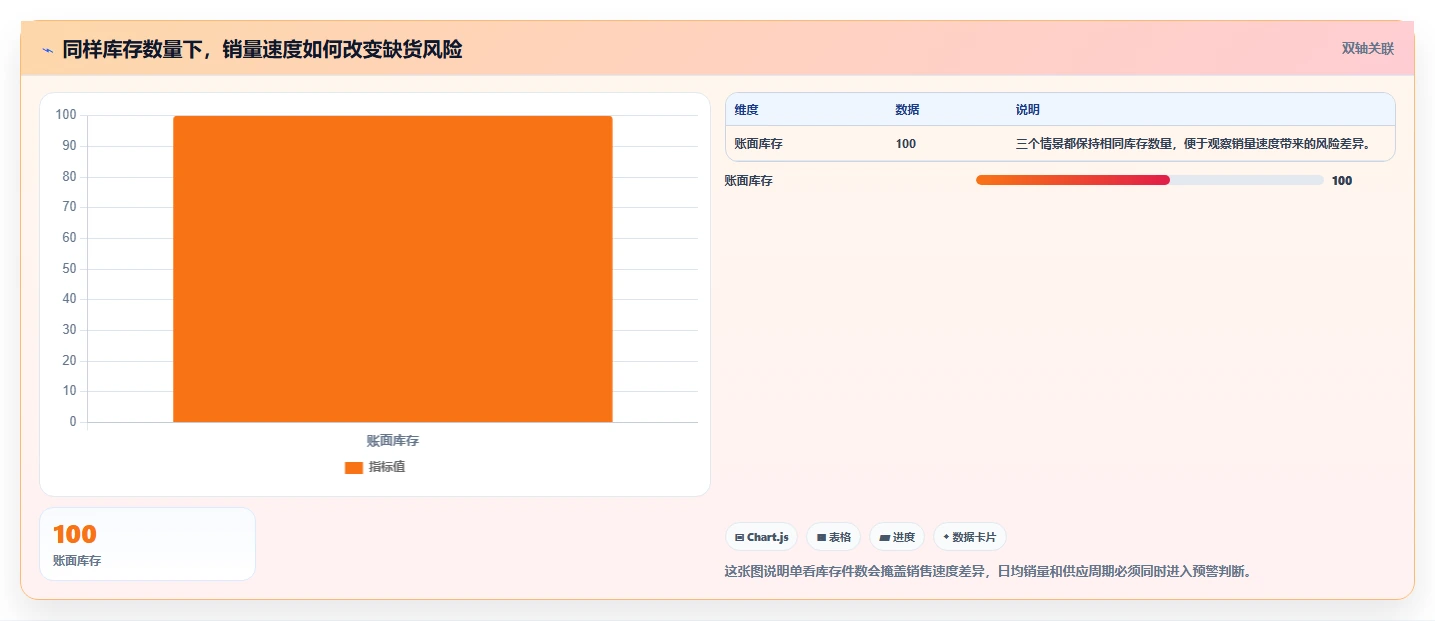
Task: Toggle the 指标值 legend swatch
Action: (x=354, y=468)
